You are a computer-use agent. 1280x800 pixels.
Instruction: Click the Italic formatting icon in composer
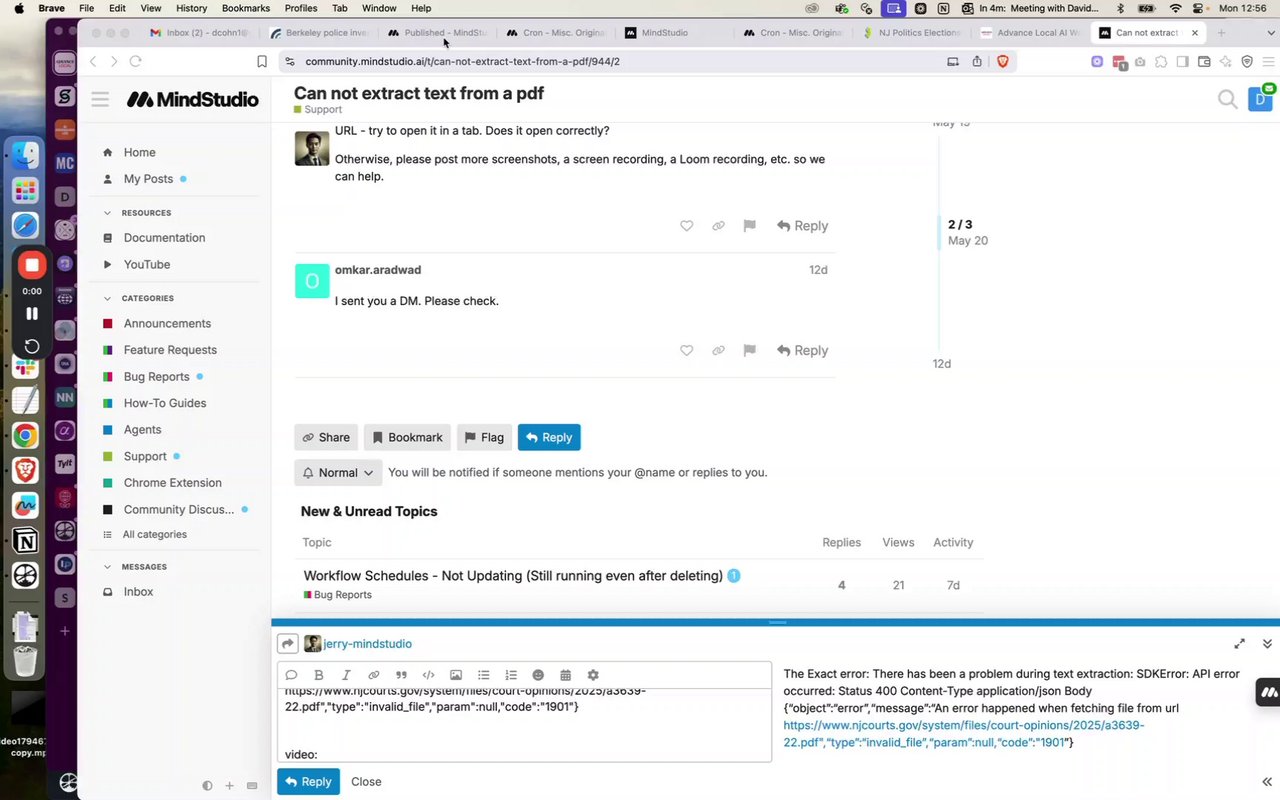click(346, 675)
